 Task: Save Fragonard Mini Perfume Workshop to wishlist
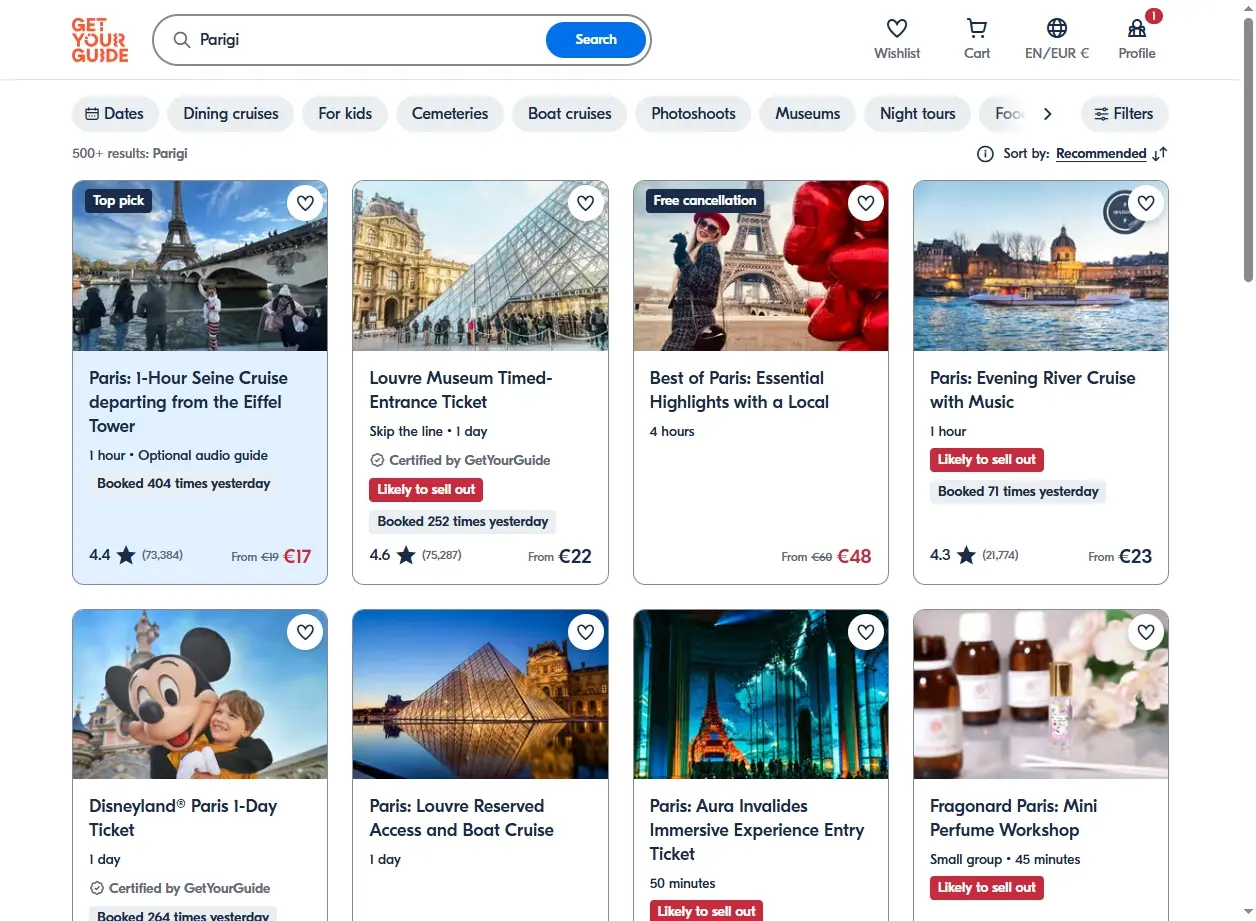[1146, 632]
